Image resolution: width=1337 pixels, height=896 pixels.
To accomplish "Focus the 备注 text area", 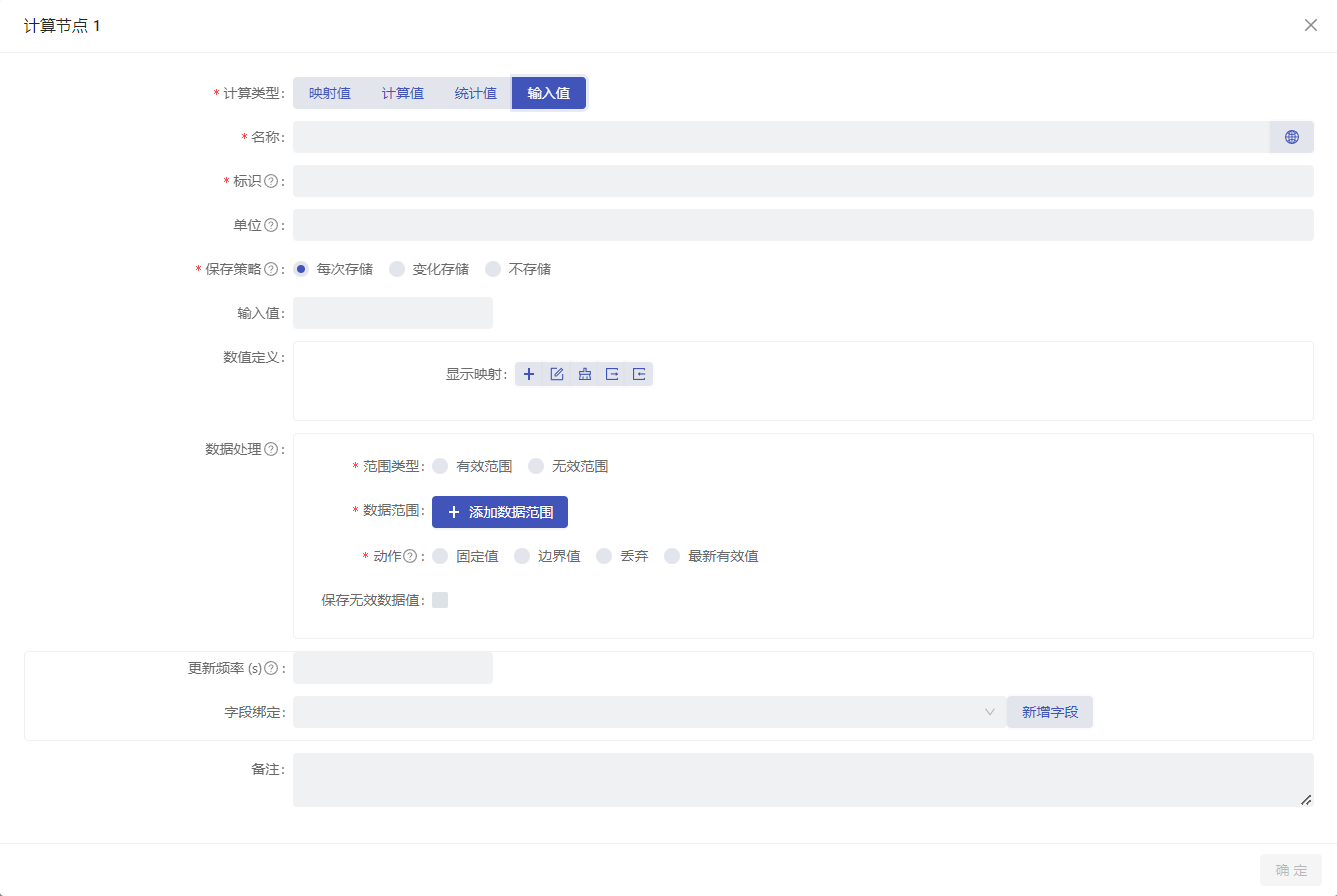I will (803, 780).
